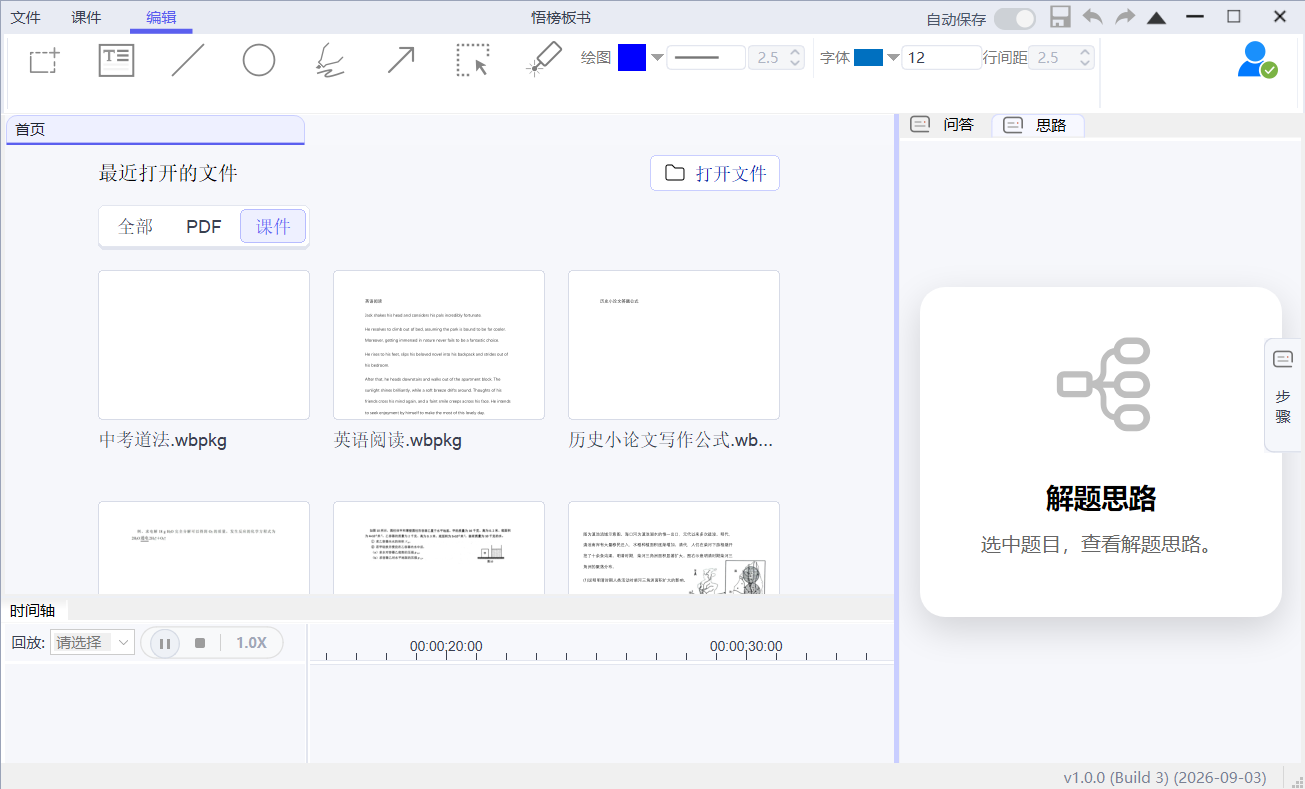Undo the last action
The height and width of the screenshot is (789, 1305).
(1093, 17)
